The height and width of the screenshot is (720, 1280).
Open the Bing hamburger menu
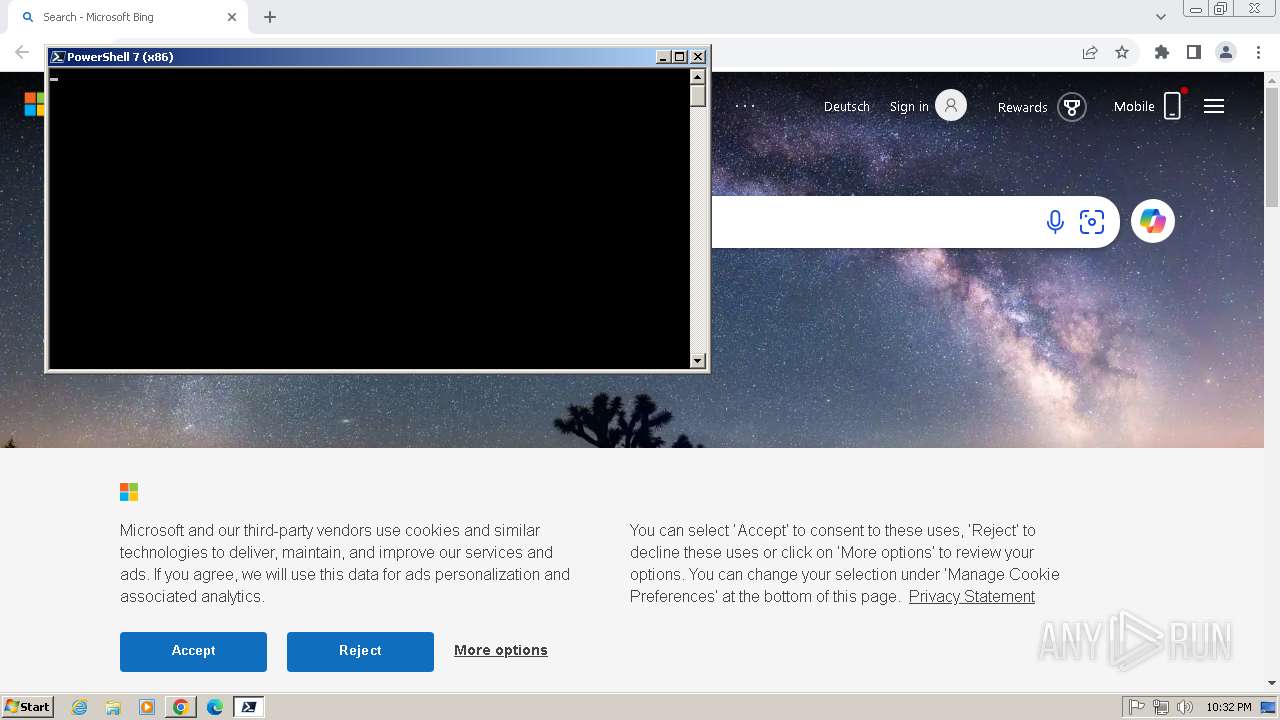pos(1214,106)
